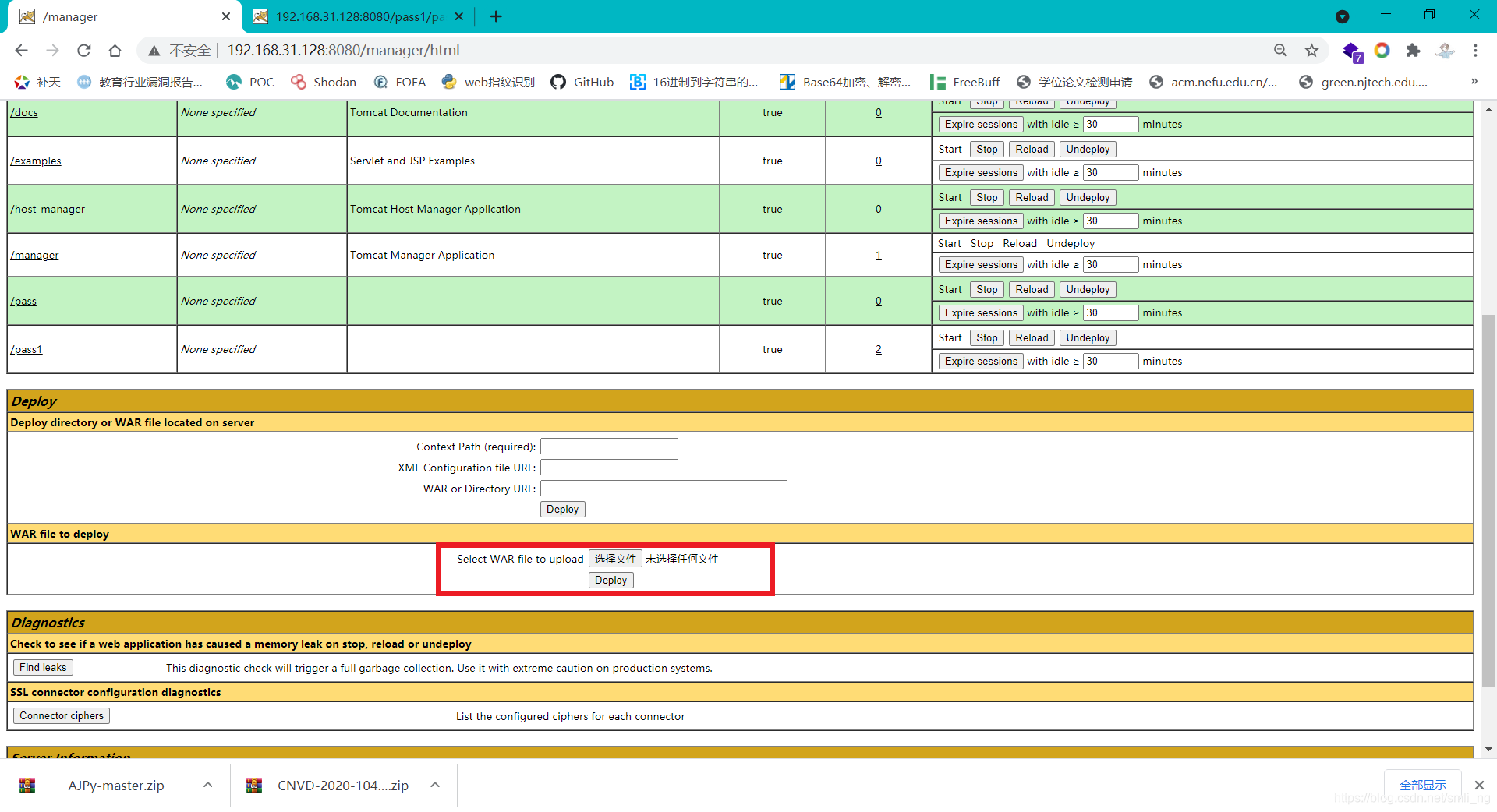
Task: Open the 学位论文检测申请 bookmark
Action: (1074, 82)
